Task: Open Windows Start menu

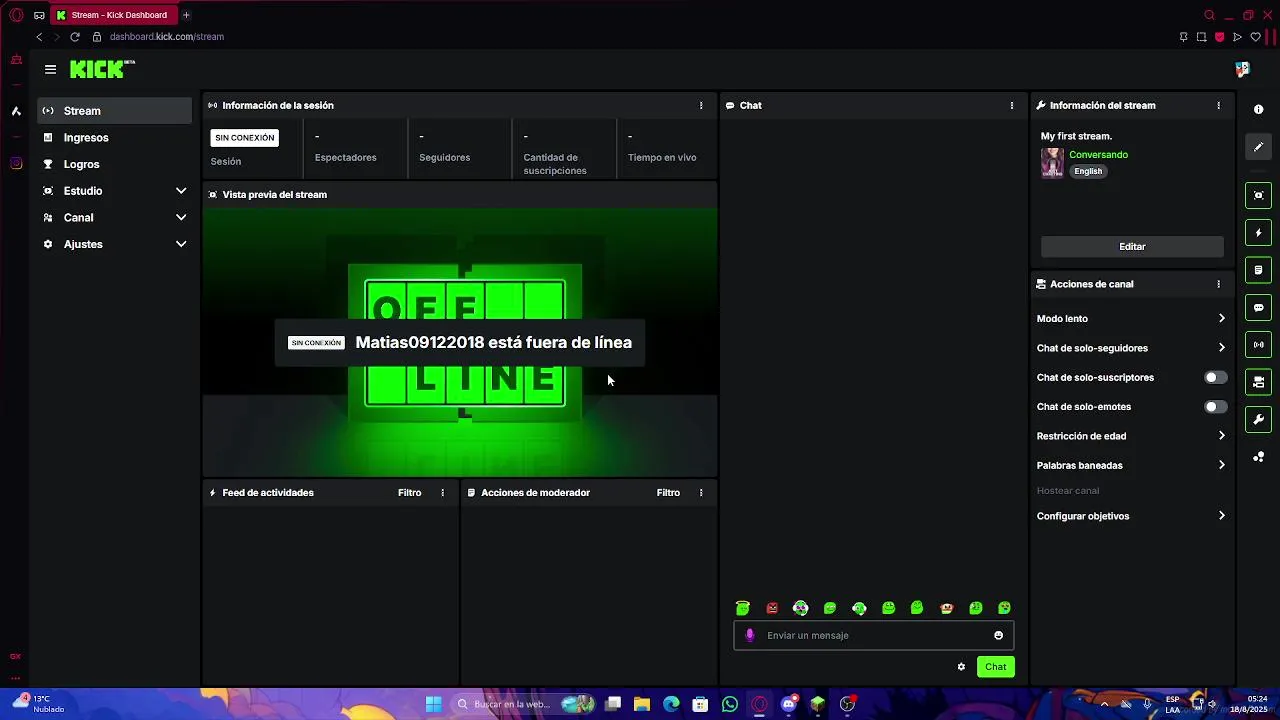Action: [x=433, y=704]
